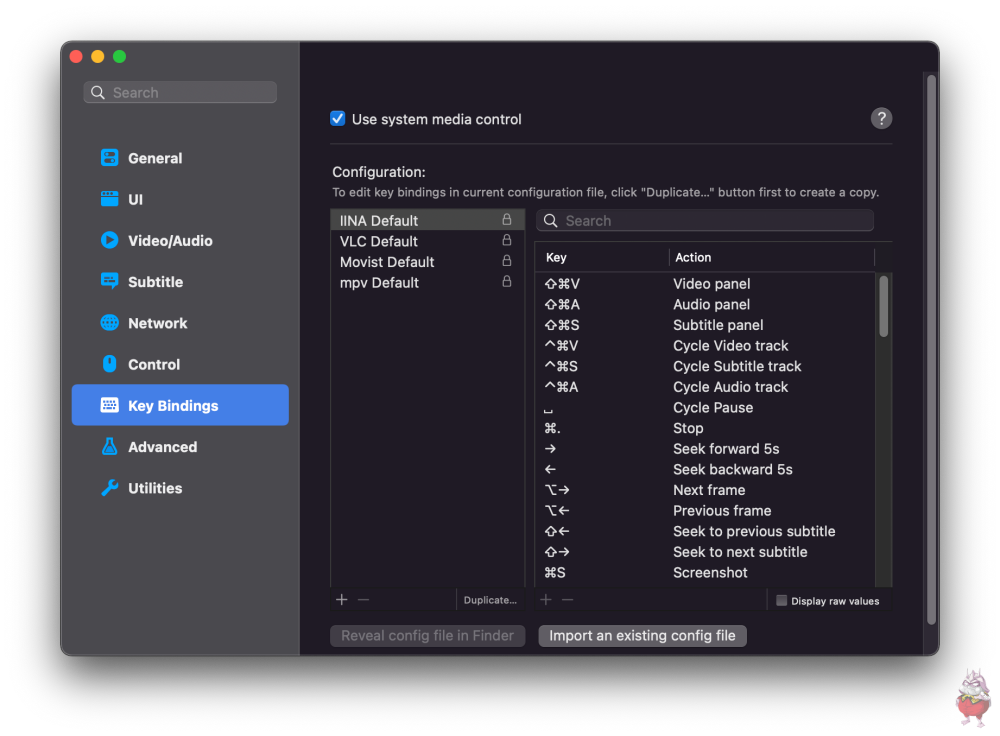Open the Video/Audio preferences pane
The width and height of the screenshot is (1000, 736).
click(x=180, y=240)
